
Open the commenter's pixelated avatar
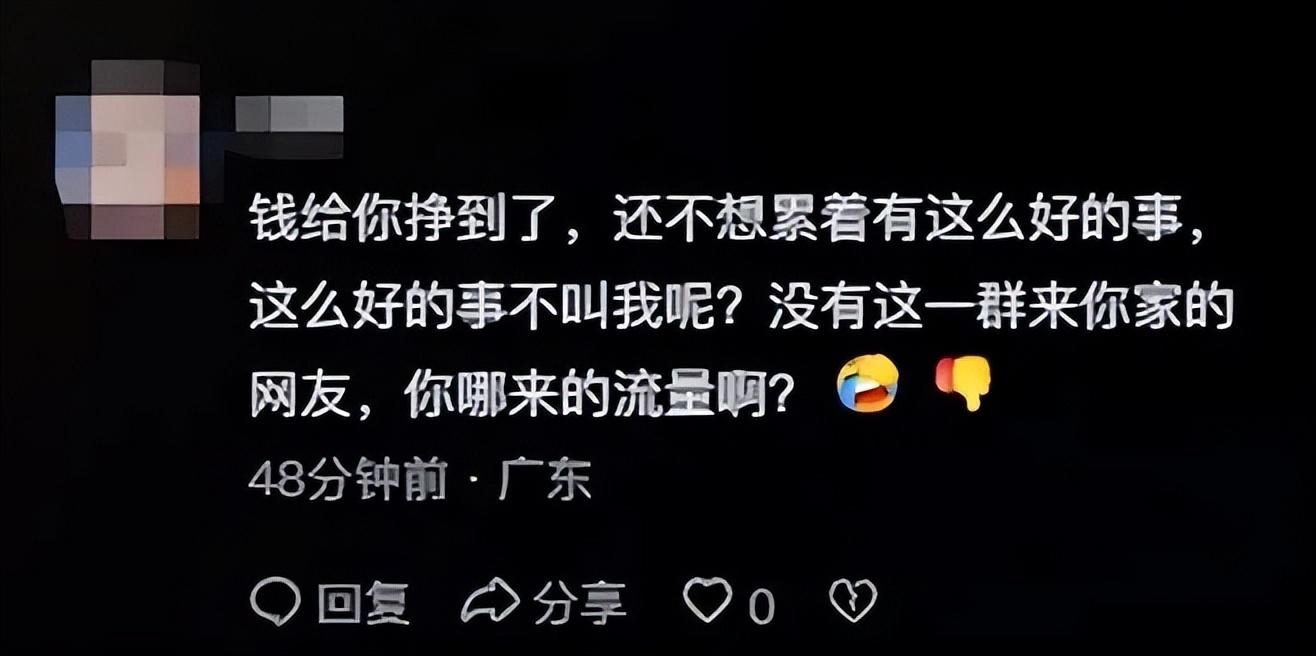tap(126, 150)
